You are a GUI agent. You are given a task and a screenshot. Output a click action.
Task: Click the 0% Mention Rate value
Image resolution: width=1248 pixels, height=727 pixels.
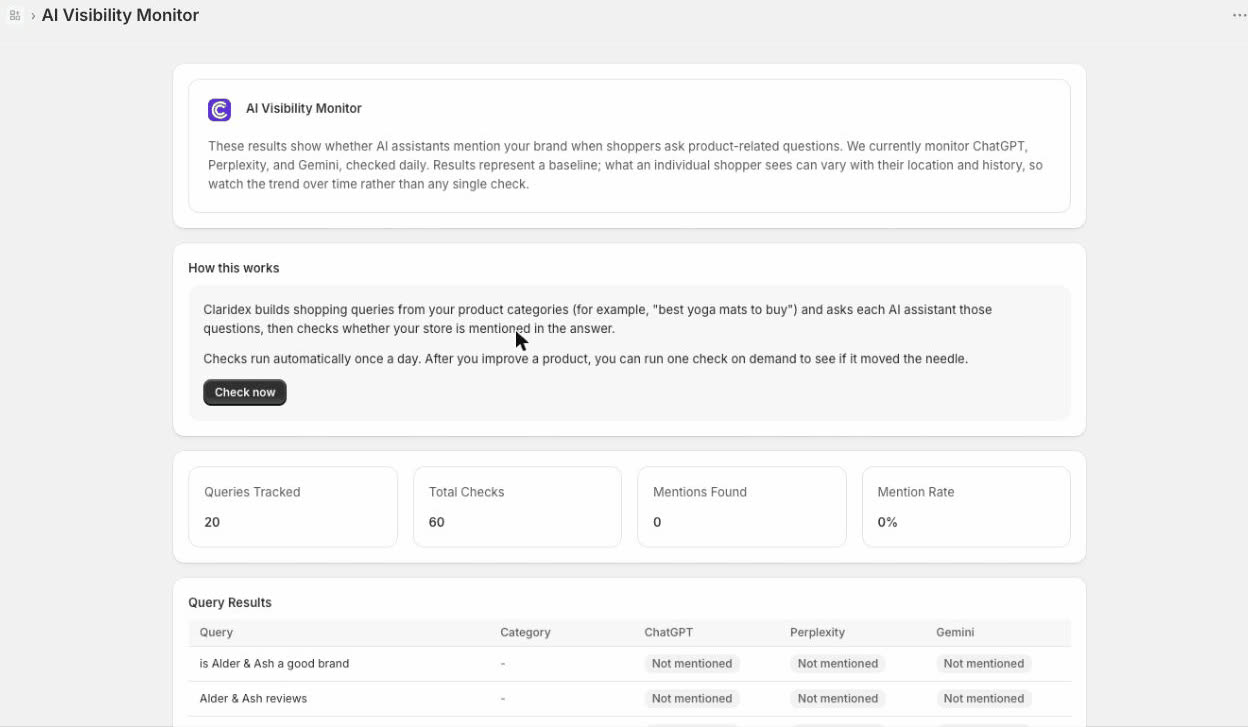pyautogui.click(x=887, y=522)
